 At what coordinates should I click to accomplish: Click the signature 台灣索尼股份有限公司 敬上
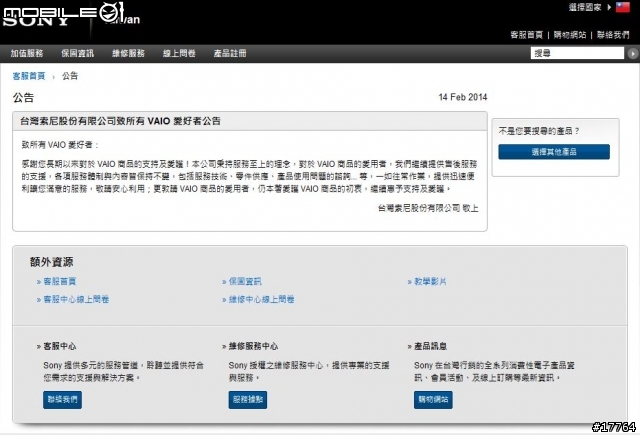428,208
